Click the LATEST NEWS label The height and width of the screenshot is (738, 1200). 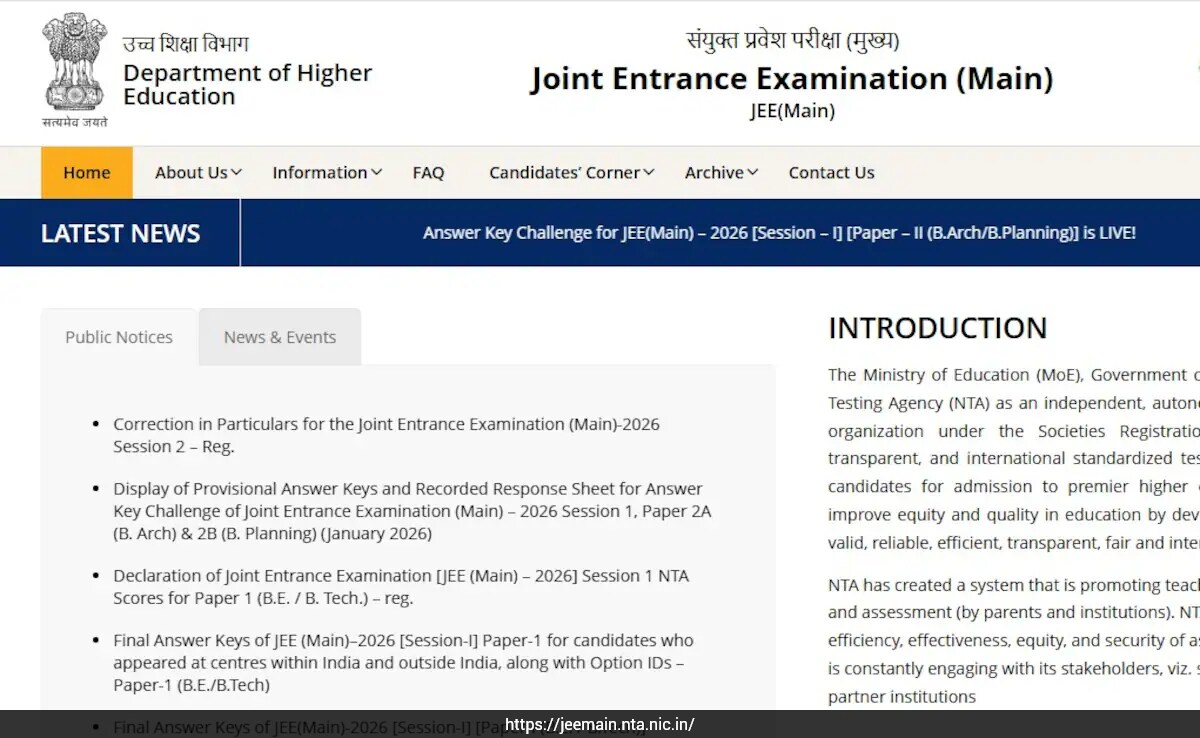[120, 233]
